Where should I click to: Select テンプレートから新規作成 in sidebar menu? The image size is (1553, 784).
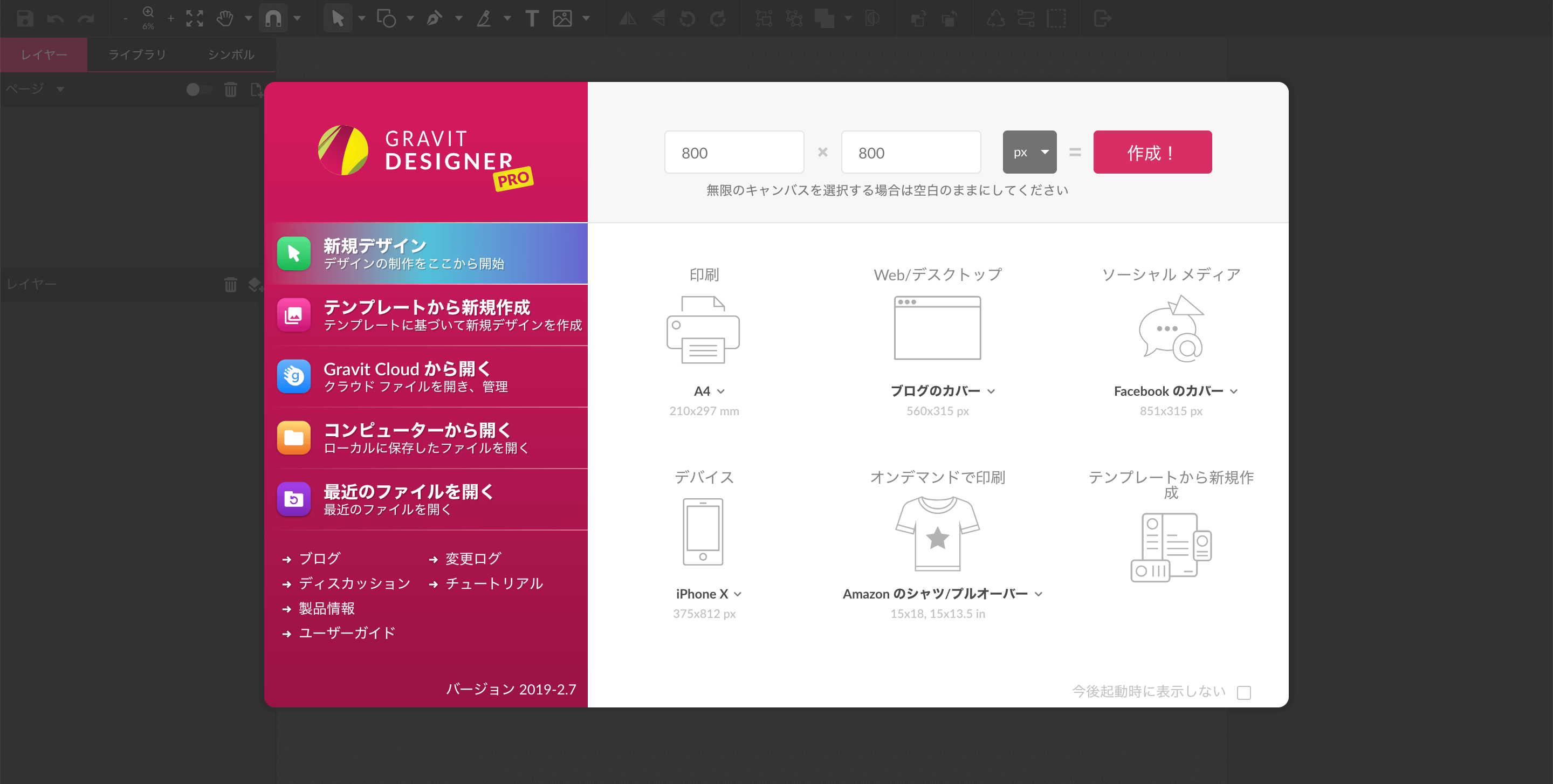pyautogui.click(x=426, y=315)
